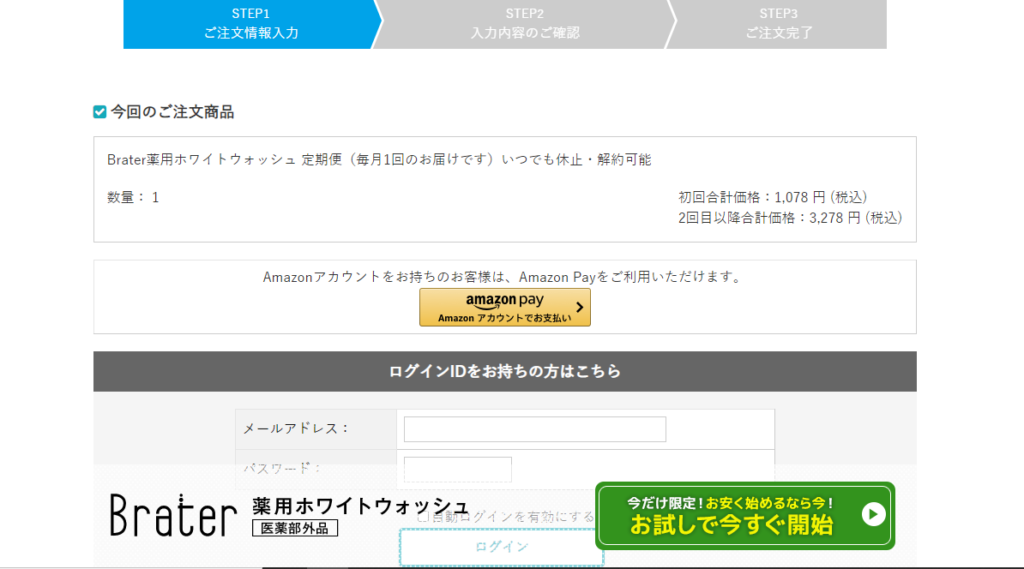
Task: Click the 薬用ホワイトウォッシュ banner title
Action: click(x=360, y=506)
